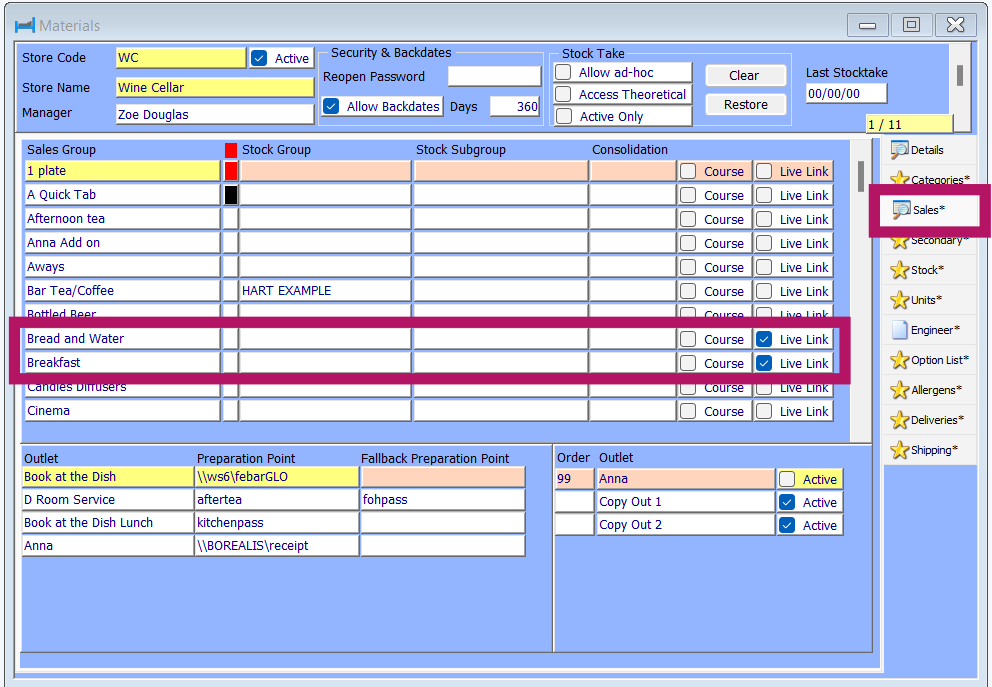The width and height of the screenshot is (992, 687).
Task: Click the Engineer page icon
Action: coord(899,330)
